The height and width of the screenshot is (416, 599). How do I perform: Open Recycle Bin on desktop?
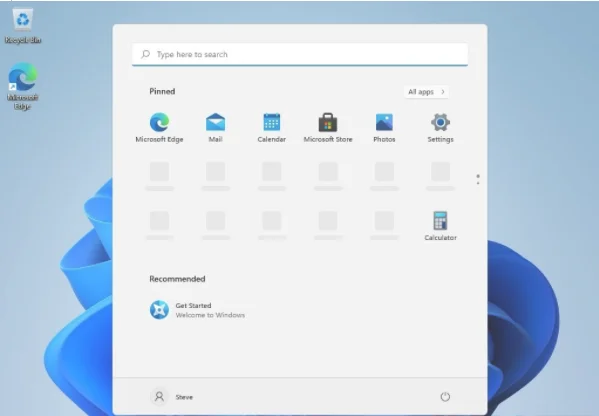point(23,26)
